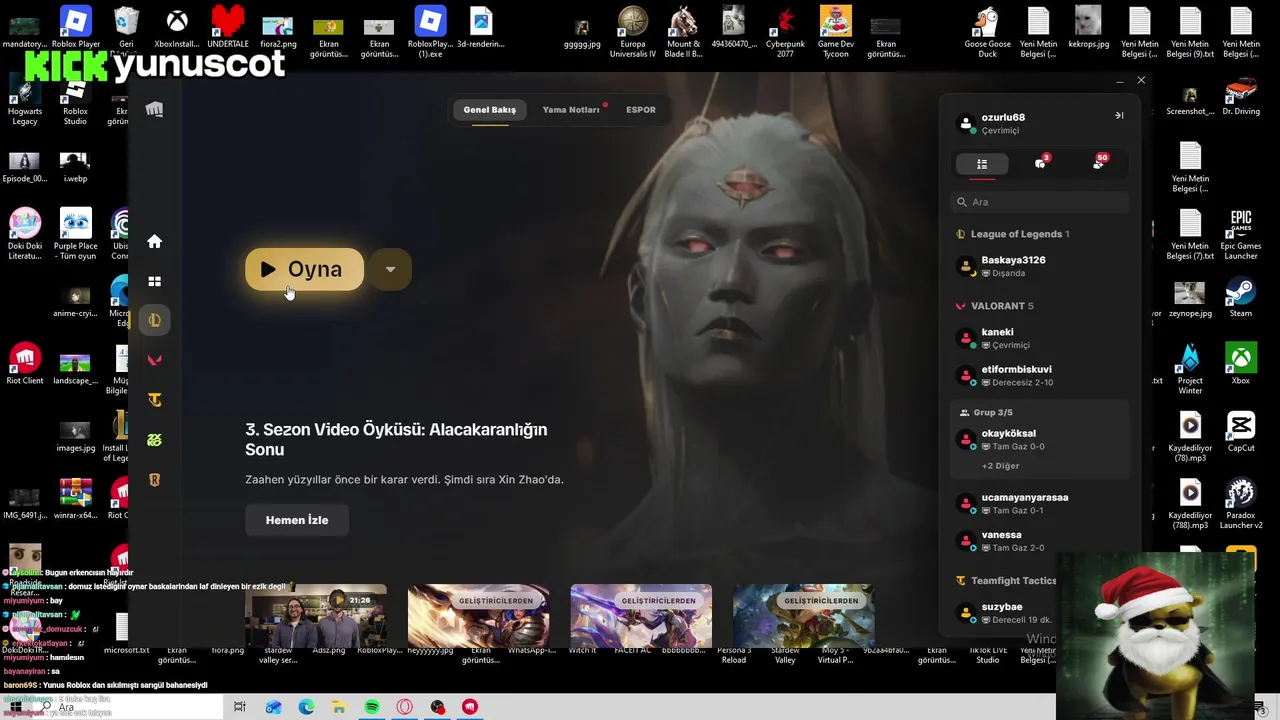Switch to Genel Bakış tab
Screen dimensions: 1280x720
click(489, 110)
